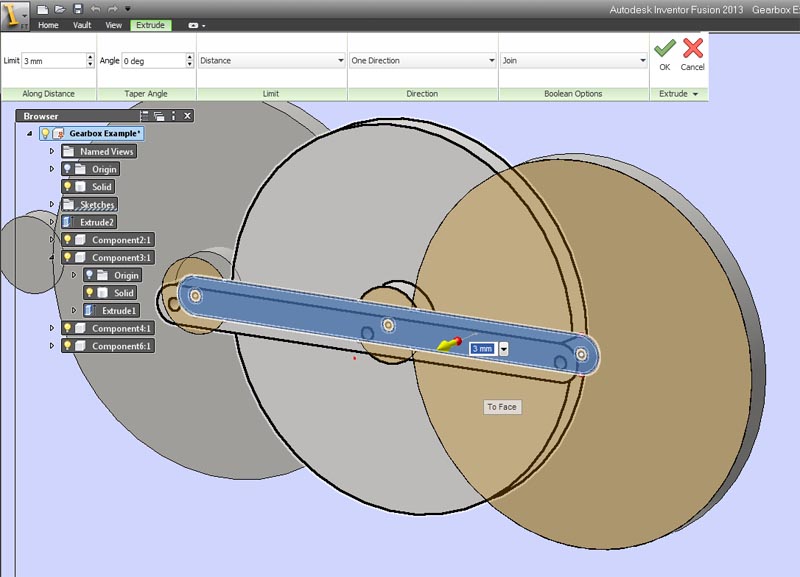Viewport: 800px width, 577px height.
Task: Expand the Extrude2 feature node
Action: [x=52, y=222]
